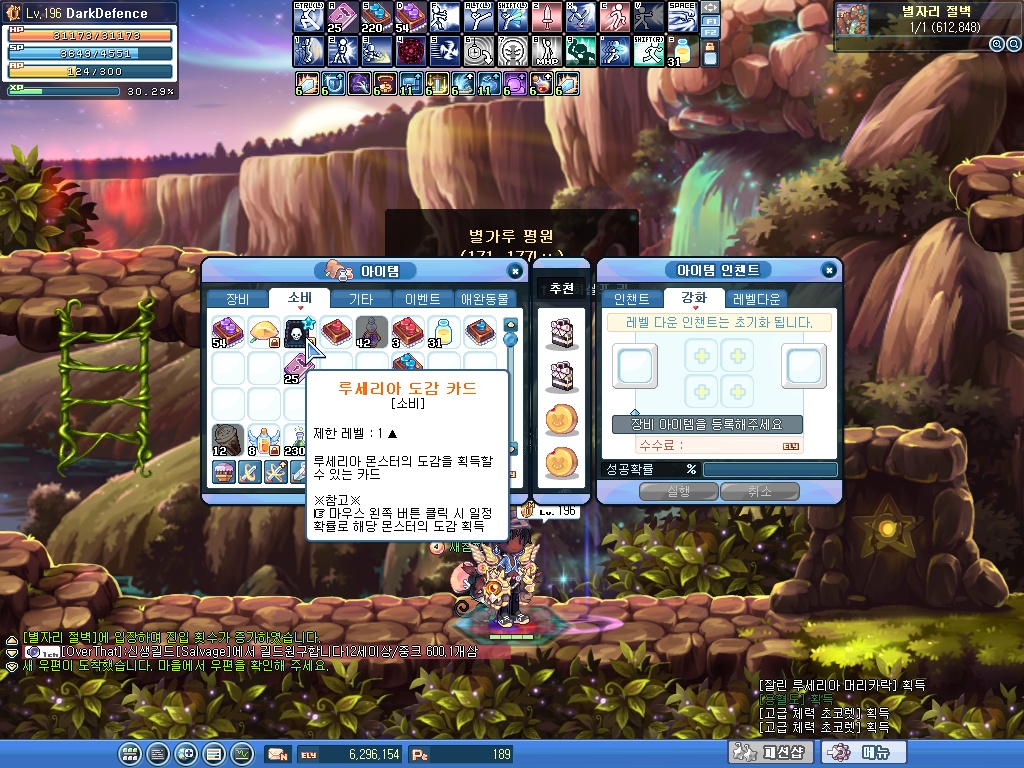
Task: Select the winged orange potion with count 8
Action: 264,440
